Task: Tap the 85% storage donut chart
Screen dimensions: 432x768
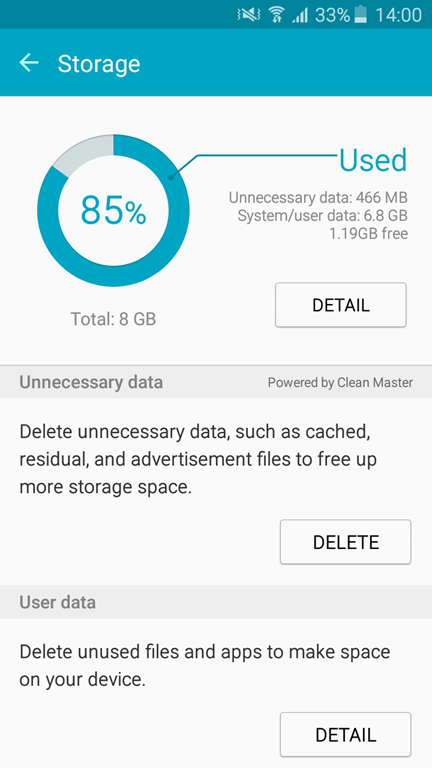Action: pos(113,211)
